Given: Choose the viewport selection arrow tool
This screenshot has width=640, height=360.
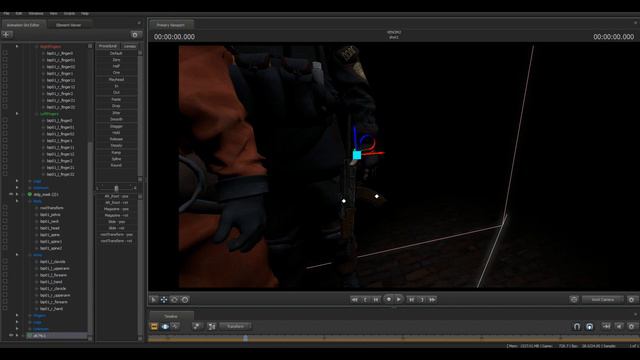Looking at the screenshot, I should tap(153, 300).
